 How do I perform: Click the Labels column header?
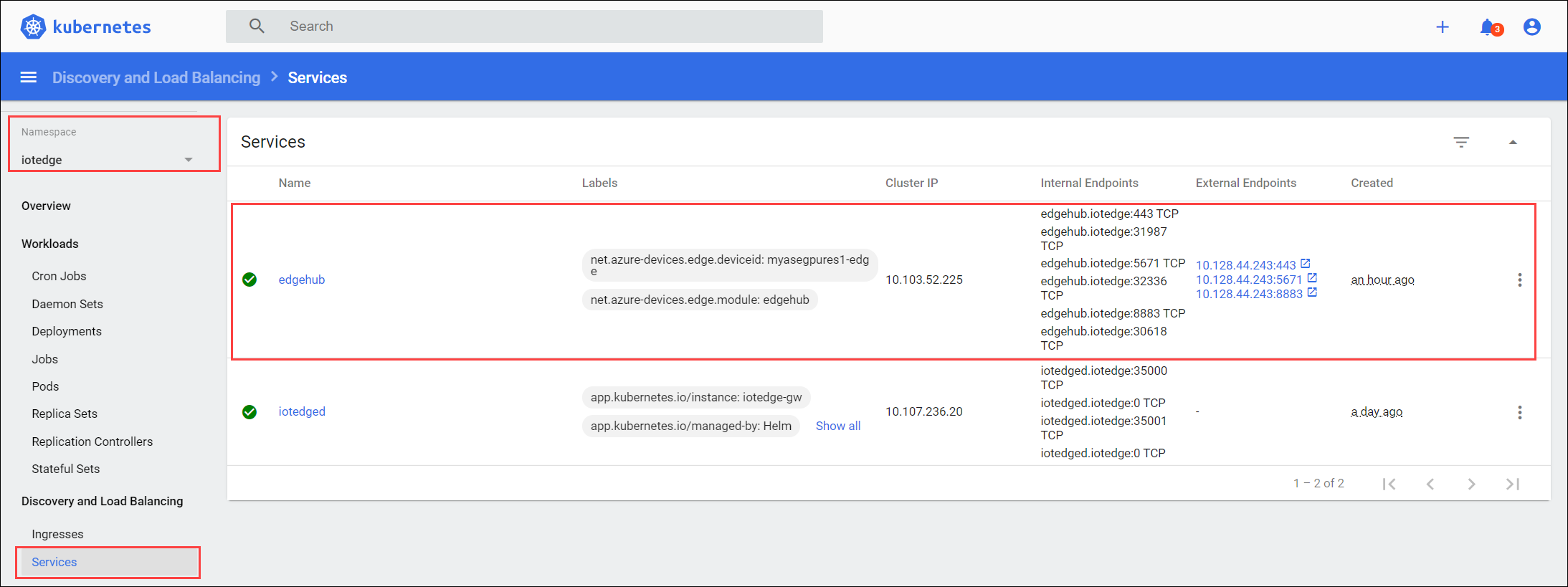[599, 183]
